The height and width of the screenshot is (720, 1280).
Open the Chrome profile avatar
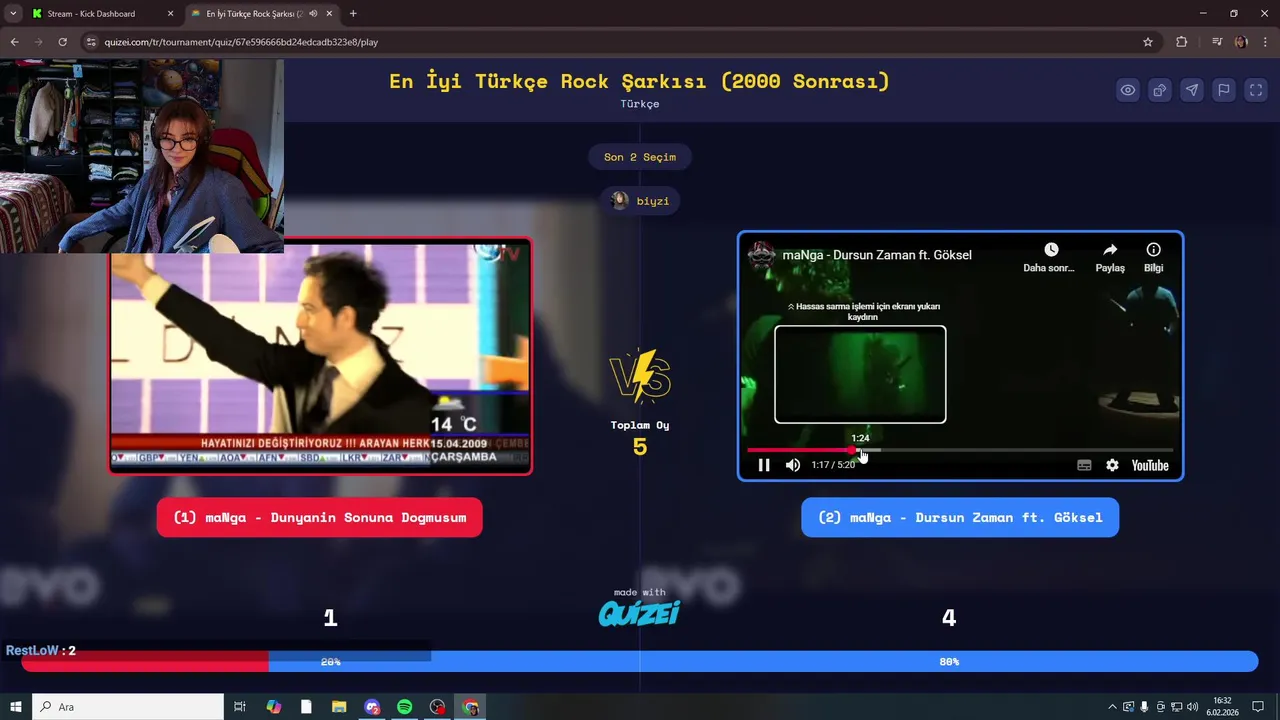(x=1241, y=42)
